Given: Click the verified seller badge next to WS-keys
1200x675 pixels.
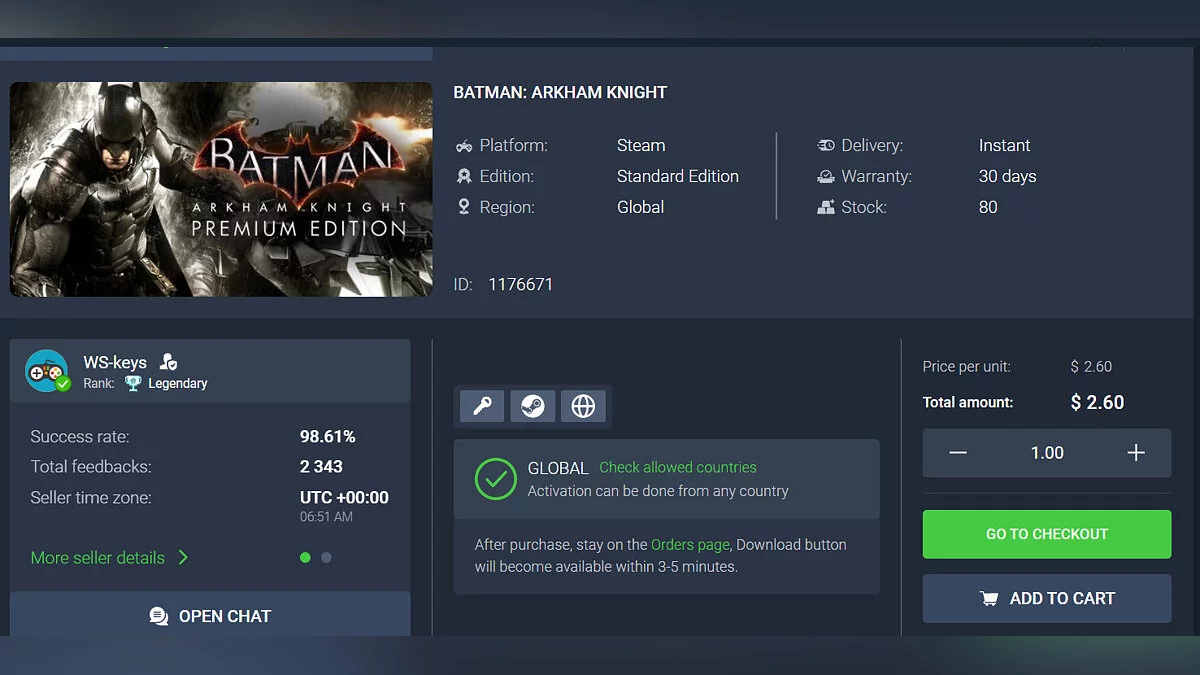Looking at the screenshot, I should [168, 362].
